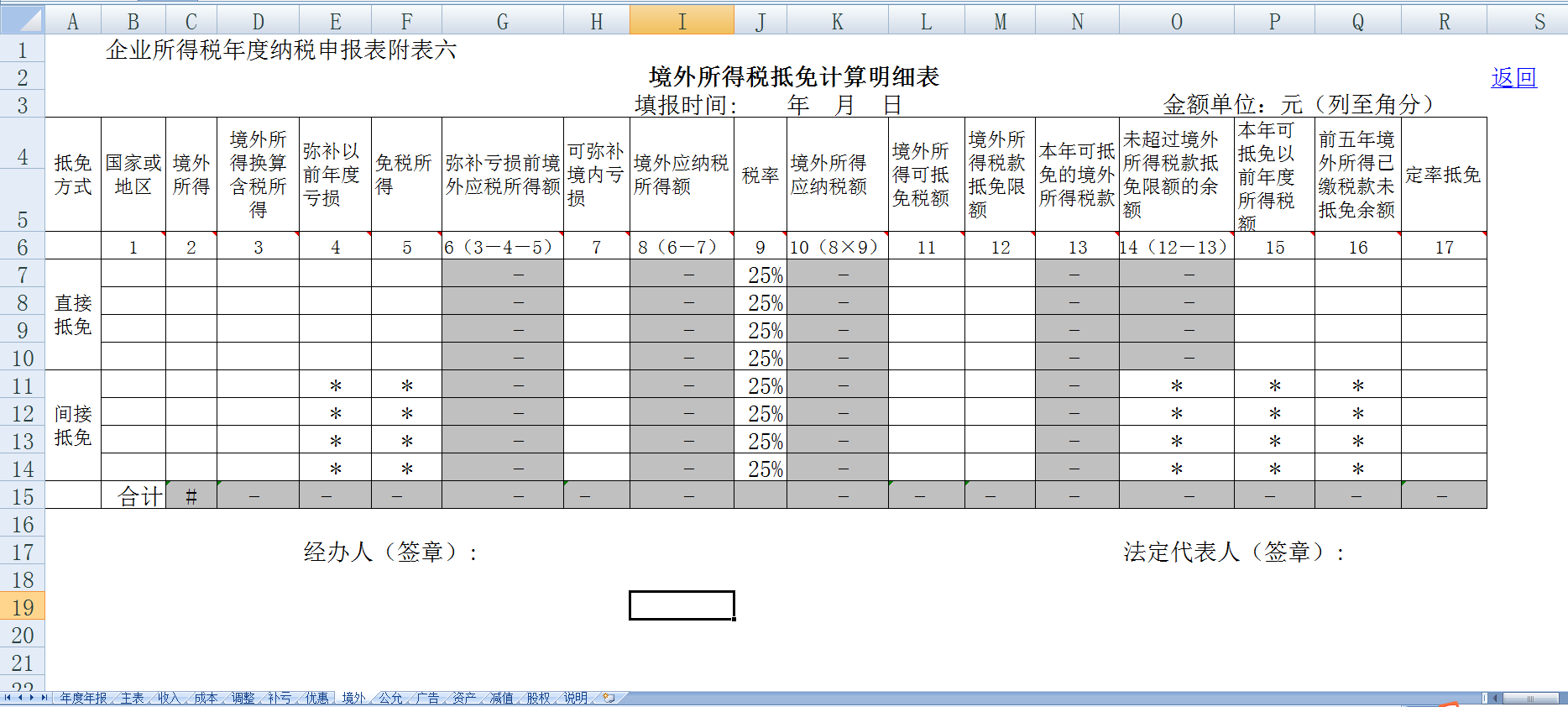The image size is (1568, 707).
Task: Switch to the 年度年报 sheet tab
Action: 83,698
